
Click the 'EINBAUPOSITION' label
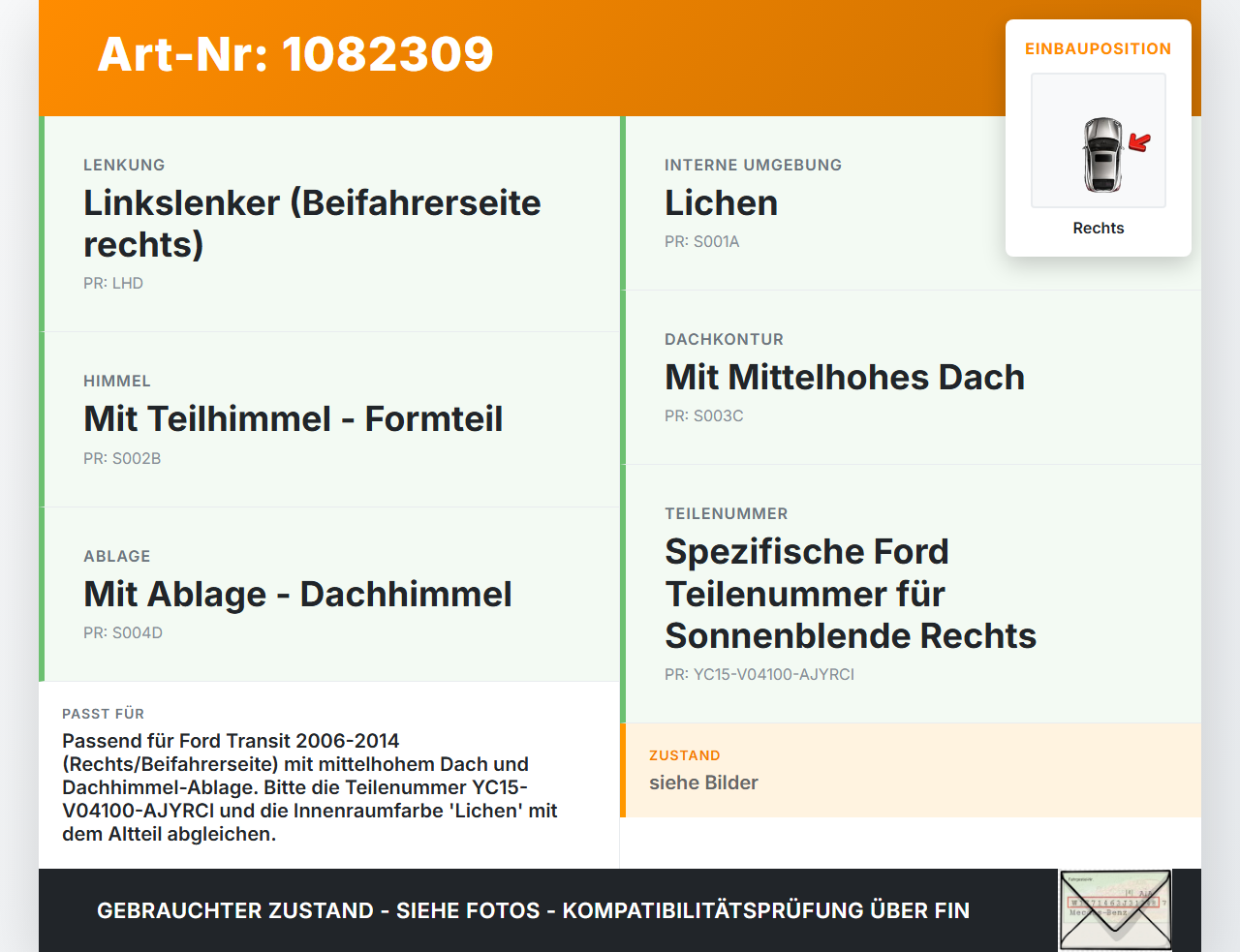[x=1099, y=48]
